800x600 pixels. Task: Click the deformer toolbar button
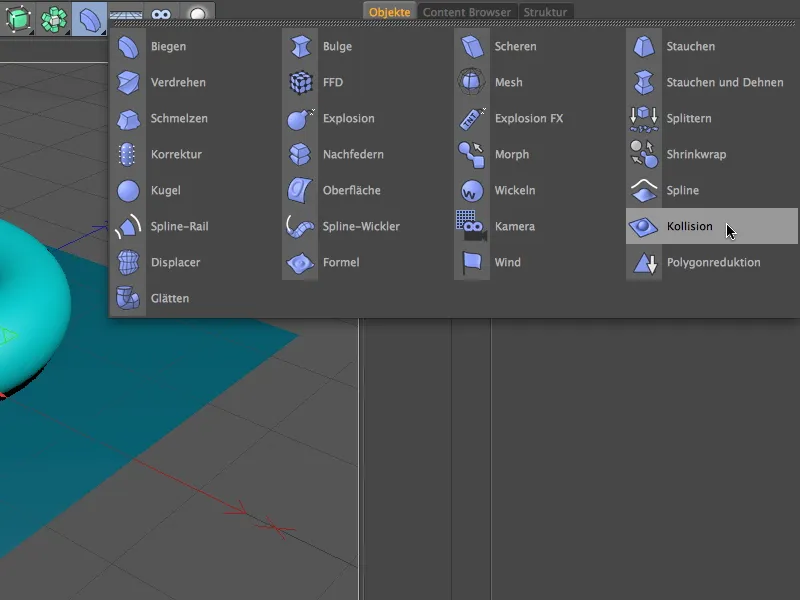pyautogui.click(x=89, y=18)
